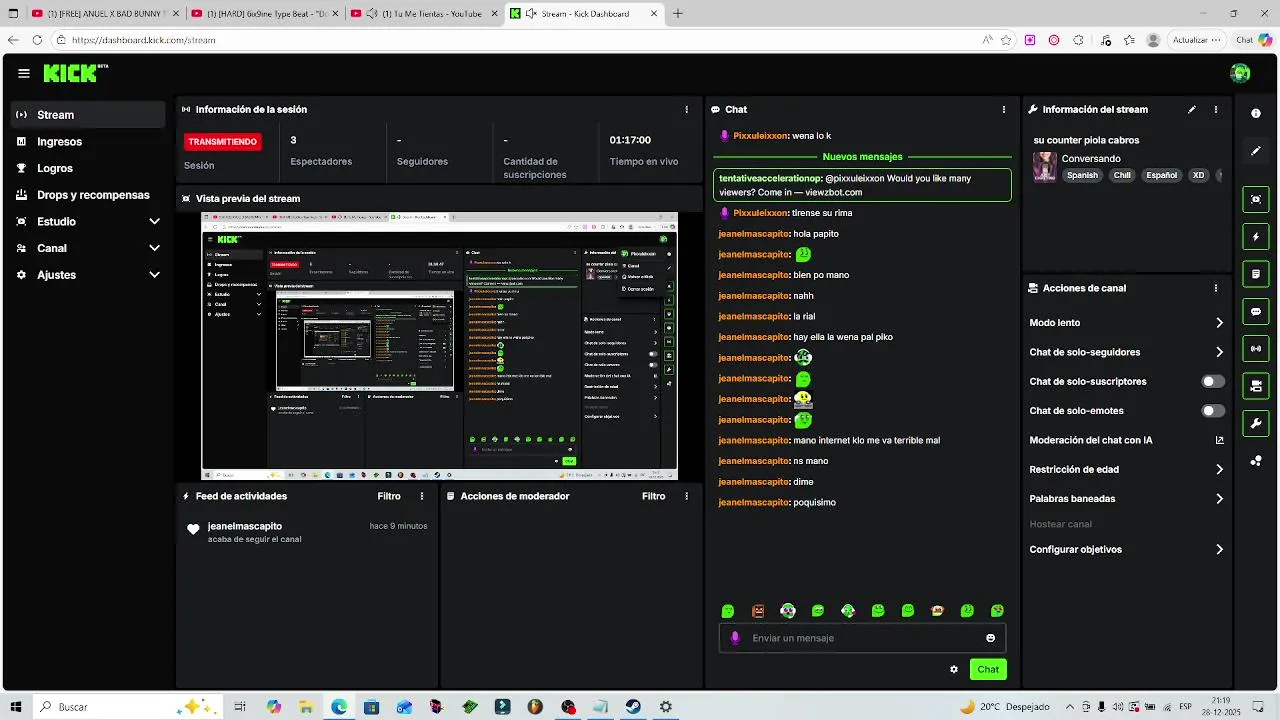Click the Conversando category thumbnail

pos(1045,167)
